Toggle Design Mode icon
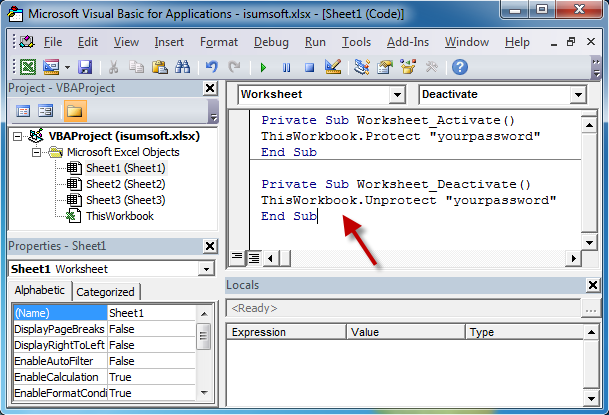The height and width of the screenshot is (415, 609). pyautogui.click(x=333, y=67)
